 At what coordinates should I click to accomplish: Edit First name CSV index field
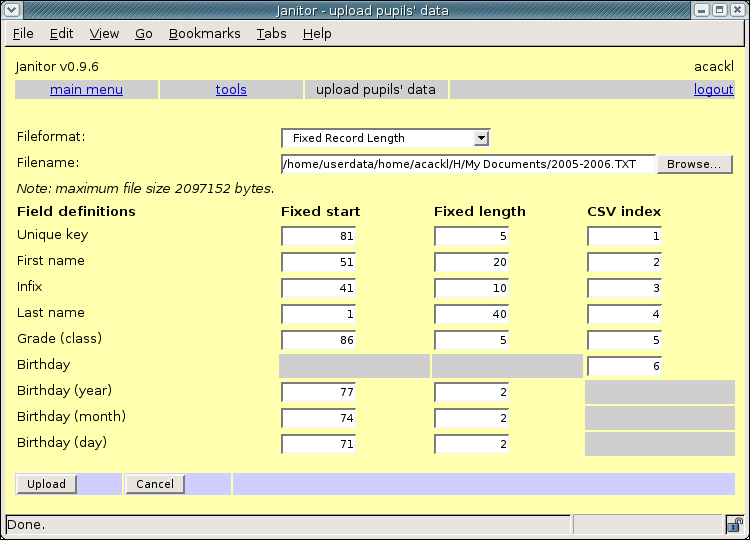(625, 262)
